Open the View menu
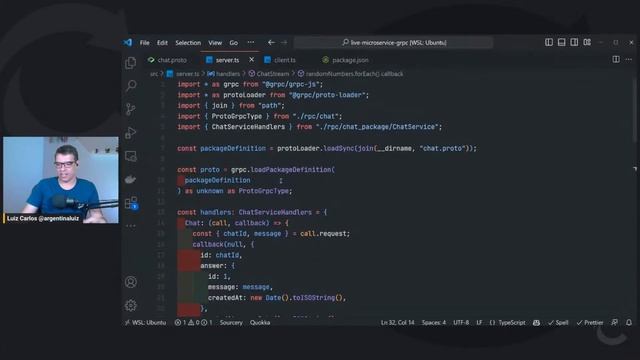640x360 pixels. click(215, 43)
